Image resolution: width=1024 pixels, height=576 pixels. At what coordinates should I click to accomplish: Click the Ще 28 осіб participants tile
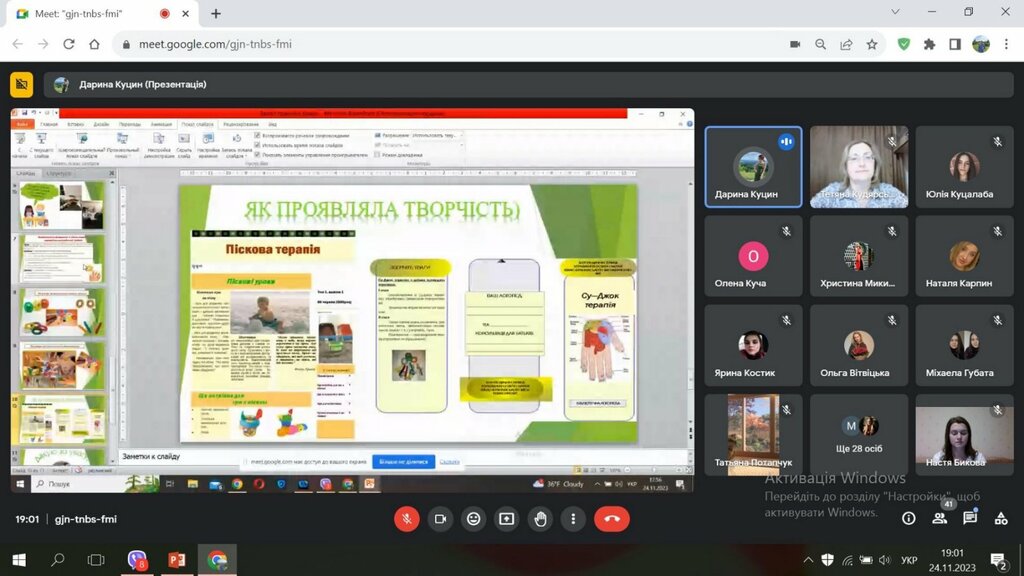[859, 433]
